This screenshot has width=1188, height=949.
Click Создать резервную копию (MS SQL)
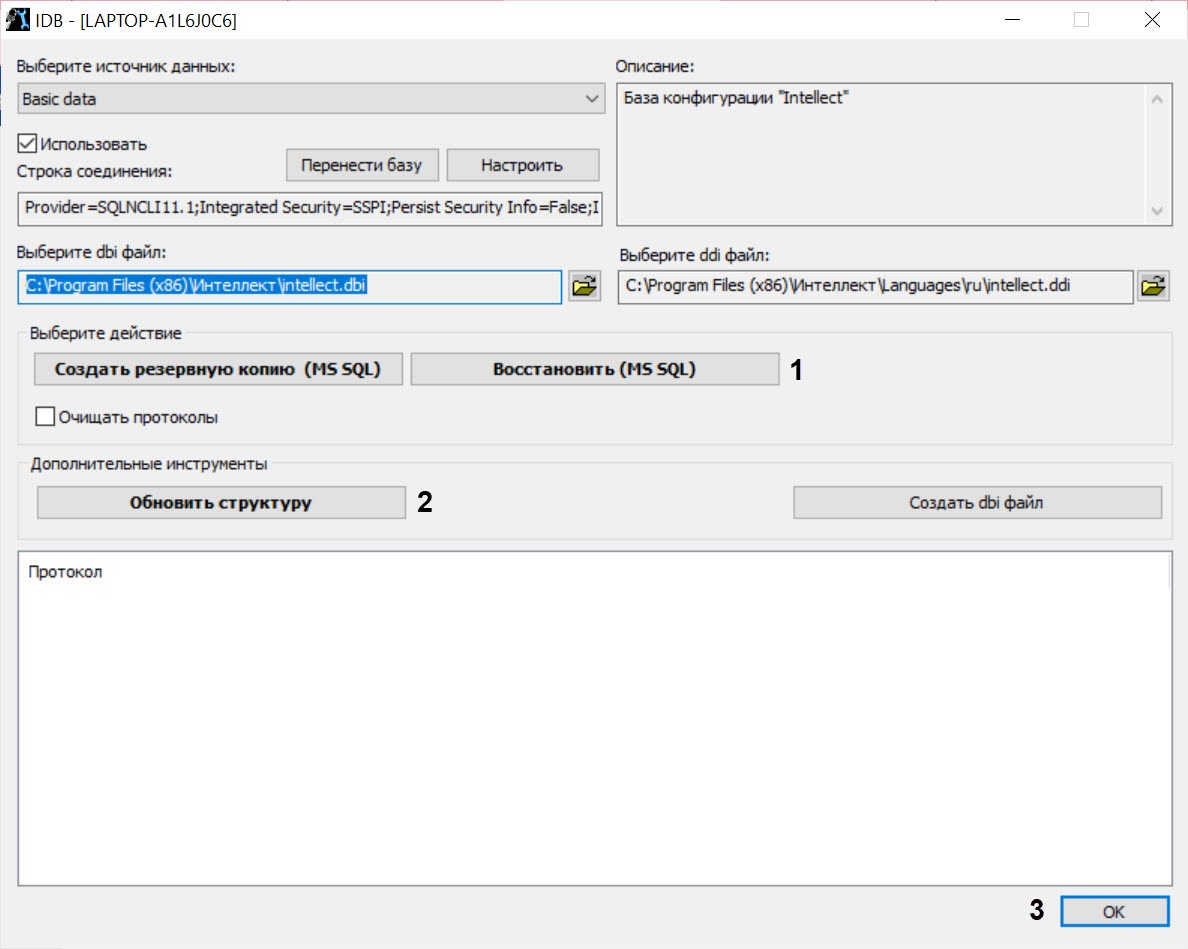217,369
